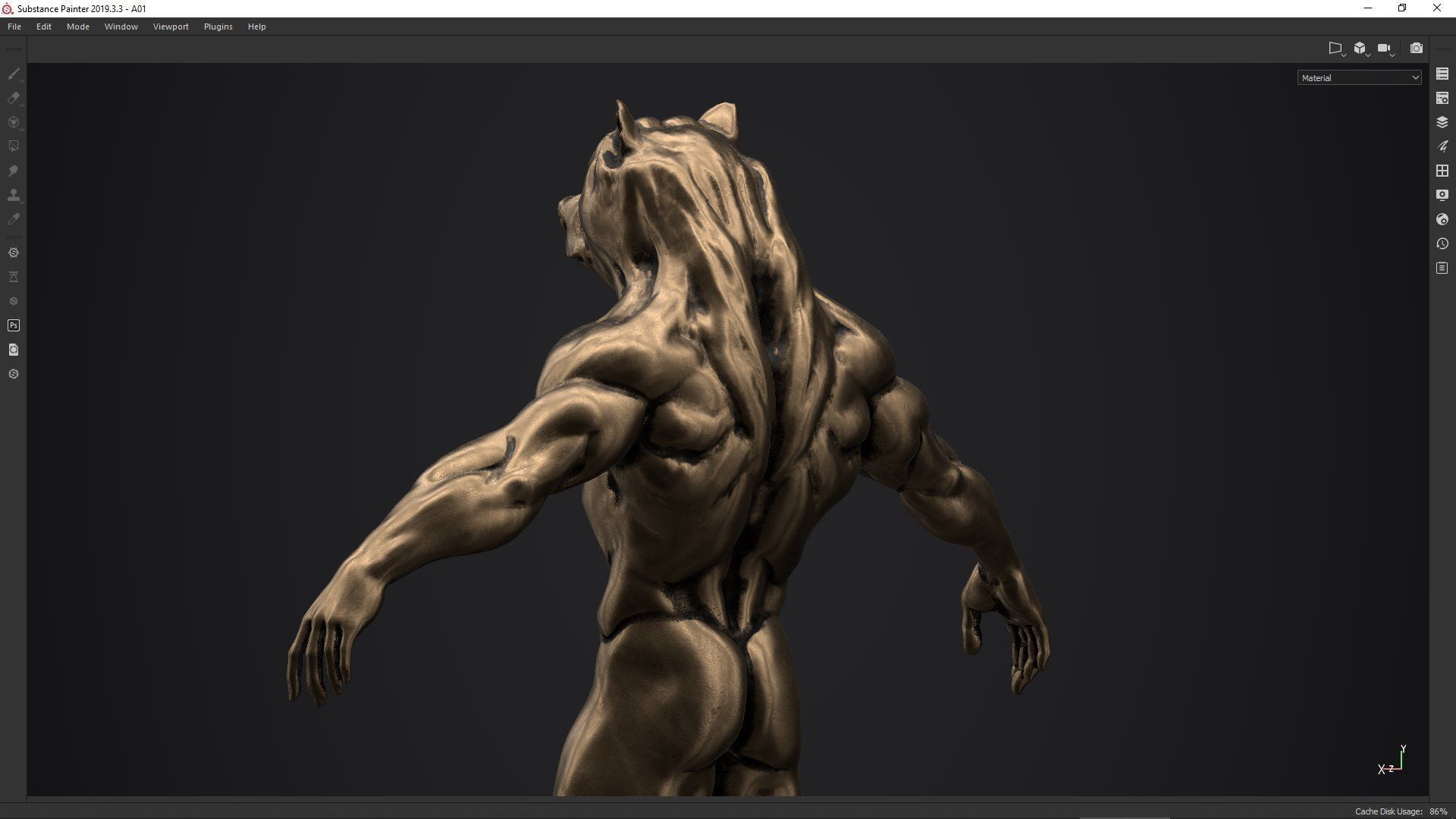Select the Paint brush tool

tap(13, 74)
